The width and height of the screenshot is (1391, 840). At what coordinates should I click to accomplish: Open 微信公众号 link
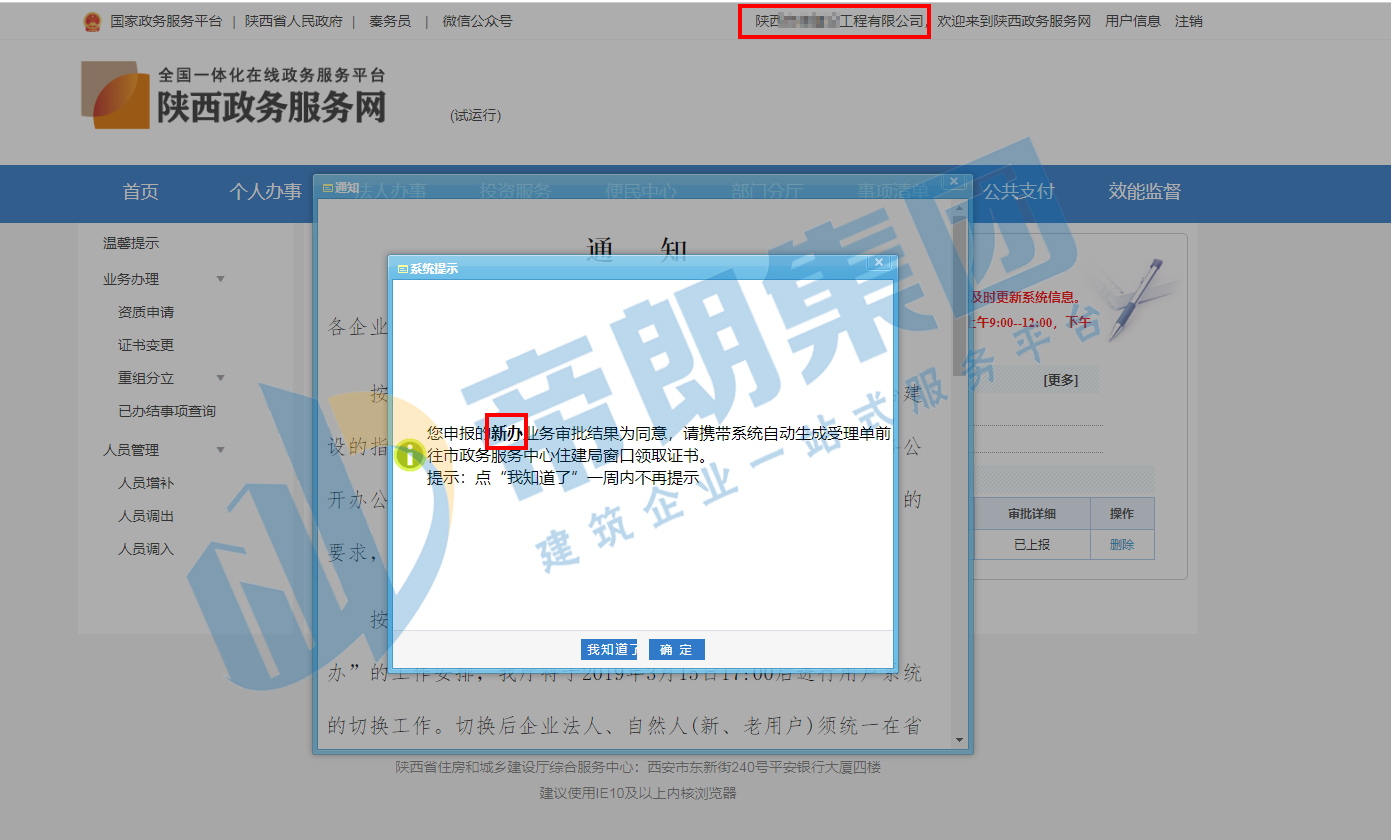[477, 21]
